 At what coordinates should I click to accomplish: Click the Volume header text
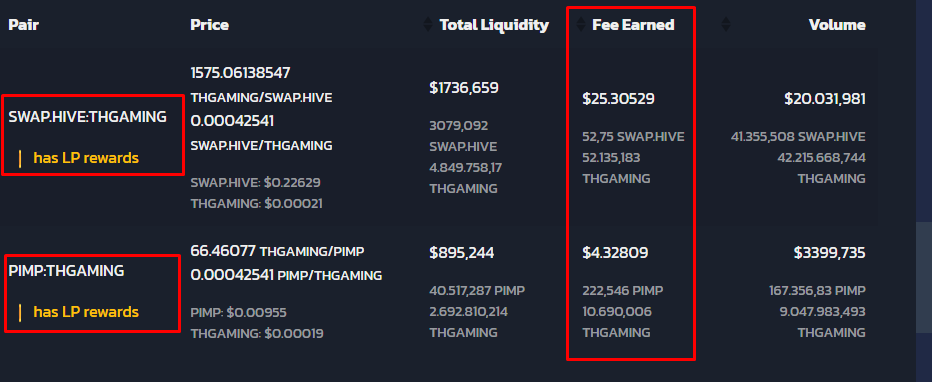tap(837, 25)
